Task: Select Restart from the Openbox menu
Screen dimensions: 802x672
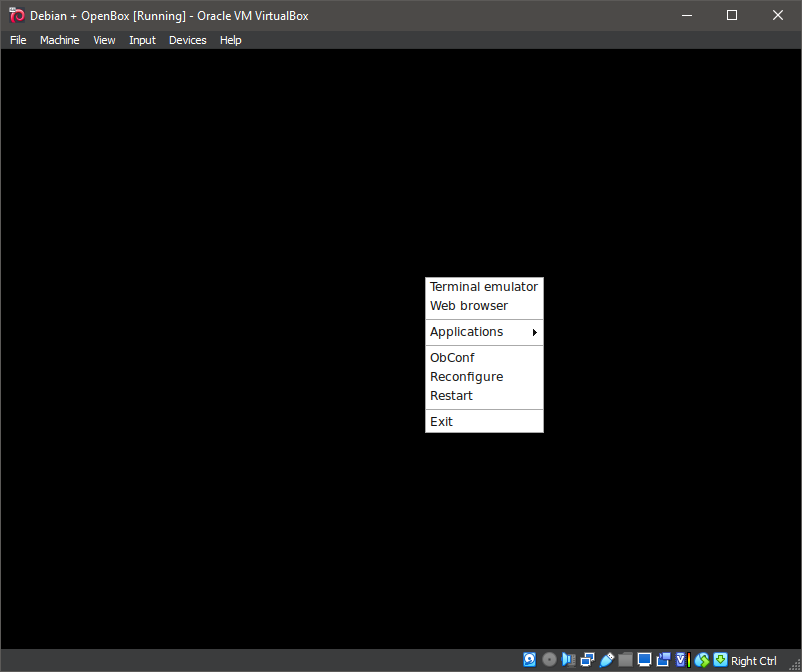Action: (451, 395)
